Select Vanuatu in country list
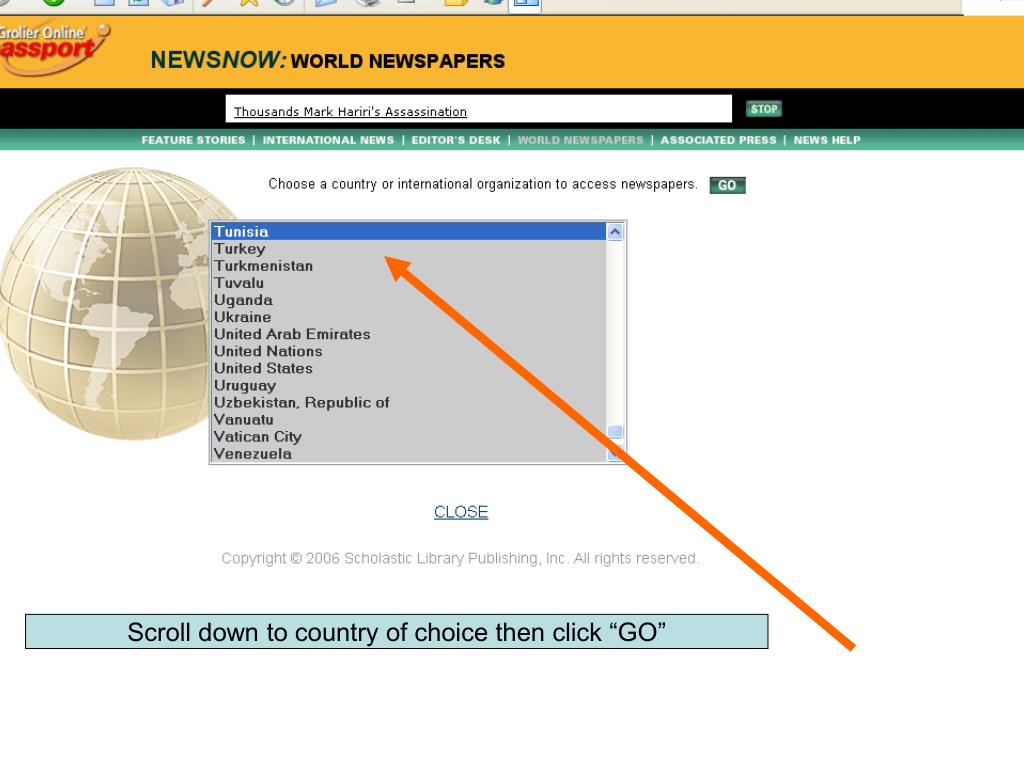This screenshot has width=1024, height=768. coord(409,419)
